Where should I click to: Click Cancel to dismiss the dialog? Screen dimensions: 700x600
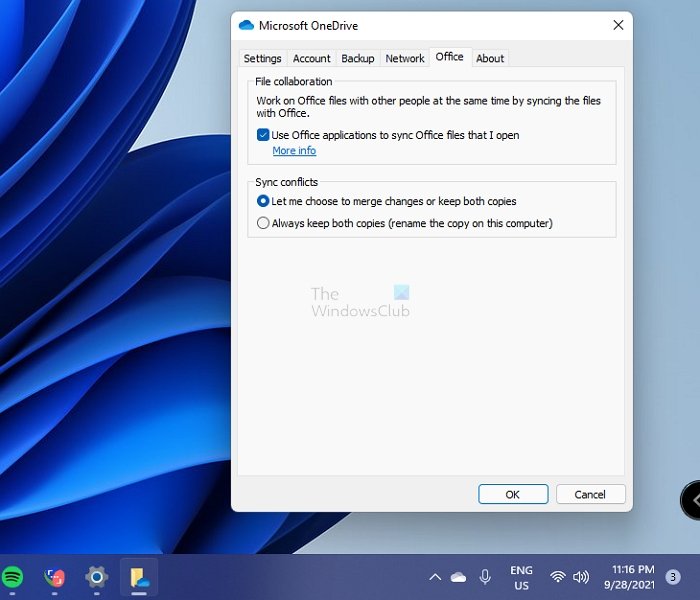[x=590, y=494]
